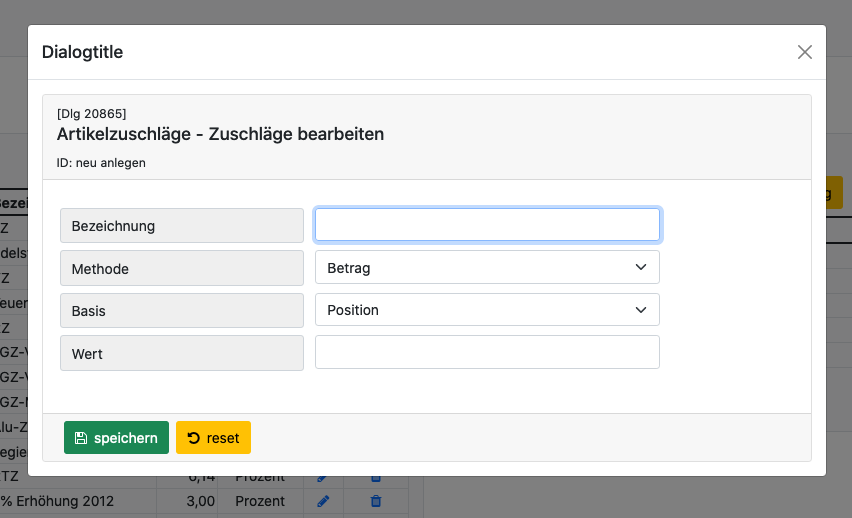This screenshot has width=852, height=518.
Task: Open the Methode dropdown showing Betrag
Action: (486, 268)
